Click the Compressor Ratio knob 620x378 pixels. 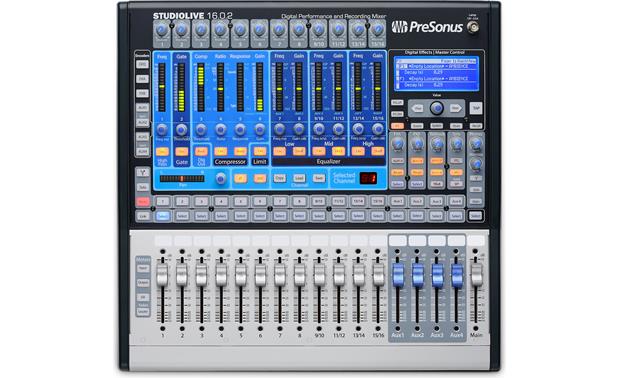(x=221, y=130)
